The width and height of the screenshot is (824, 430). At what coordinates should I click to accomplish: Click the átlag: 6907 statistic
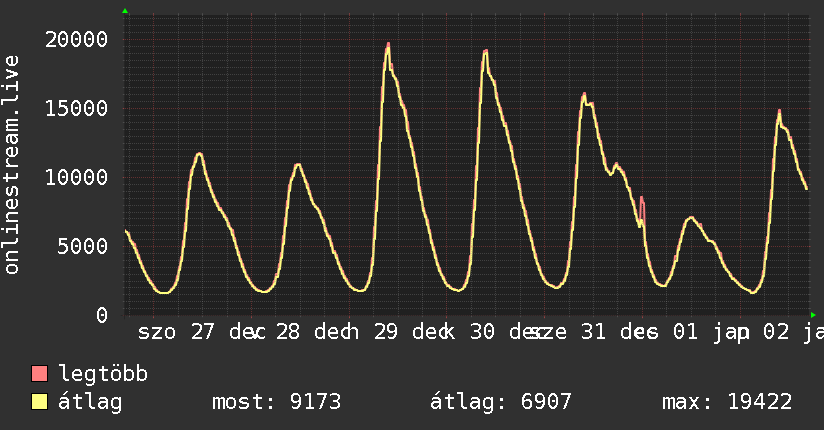[x=501, y=402]
